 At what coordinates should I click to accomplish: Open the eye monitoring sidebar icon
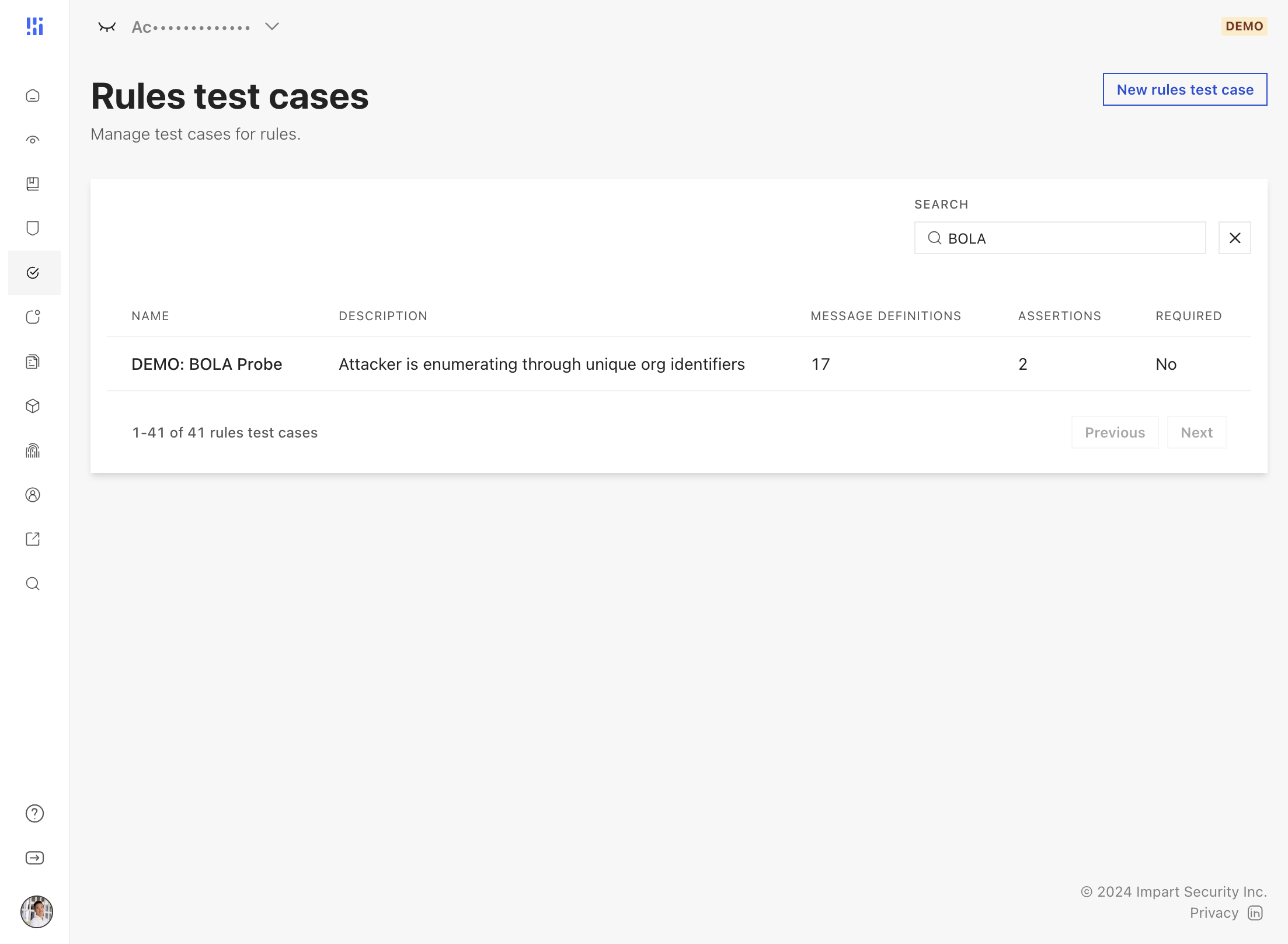(33, 140)
